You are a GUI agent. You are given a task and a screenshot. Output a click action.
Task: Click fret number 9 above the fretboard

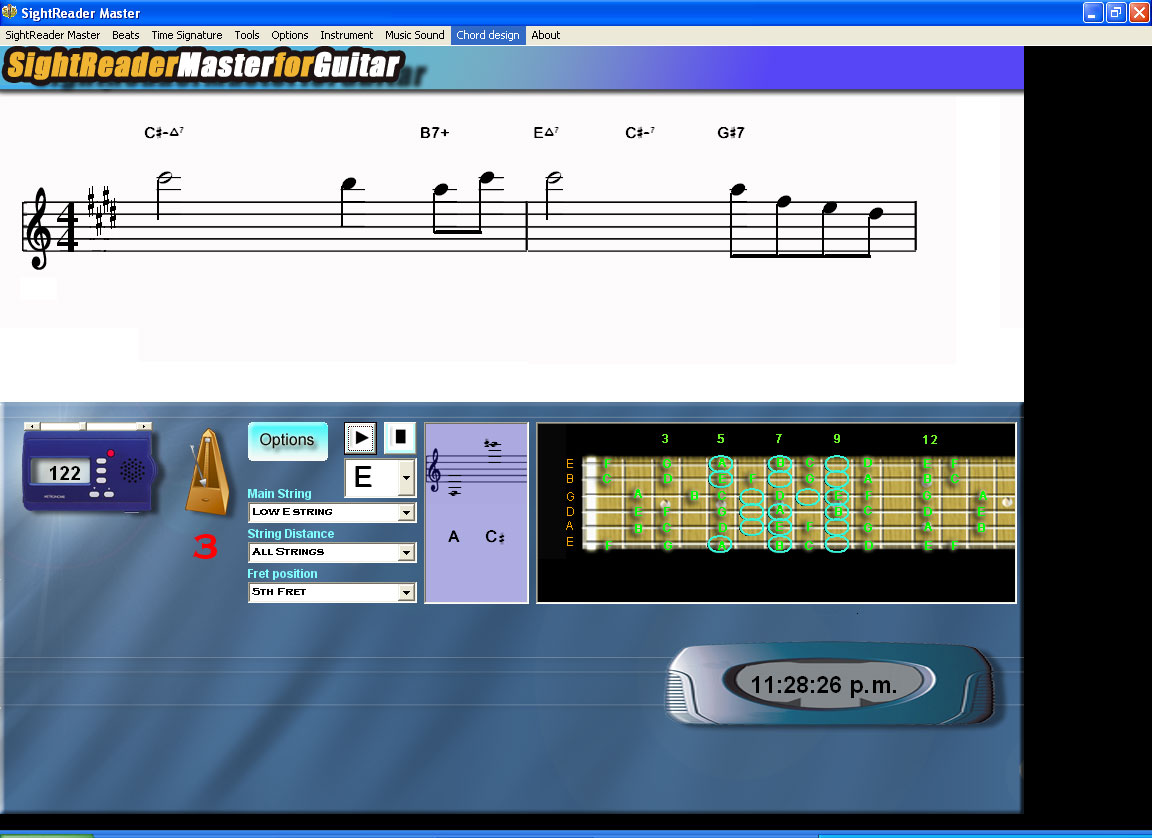(x=837, y=438)
